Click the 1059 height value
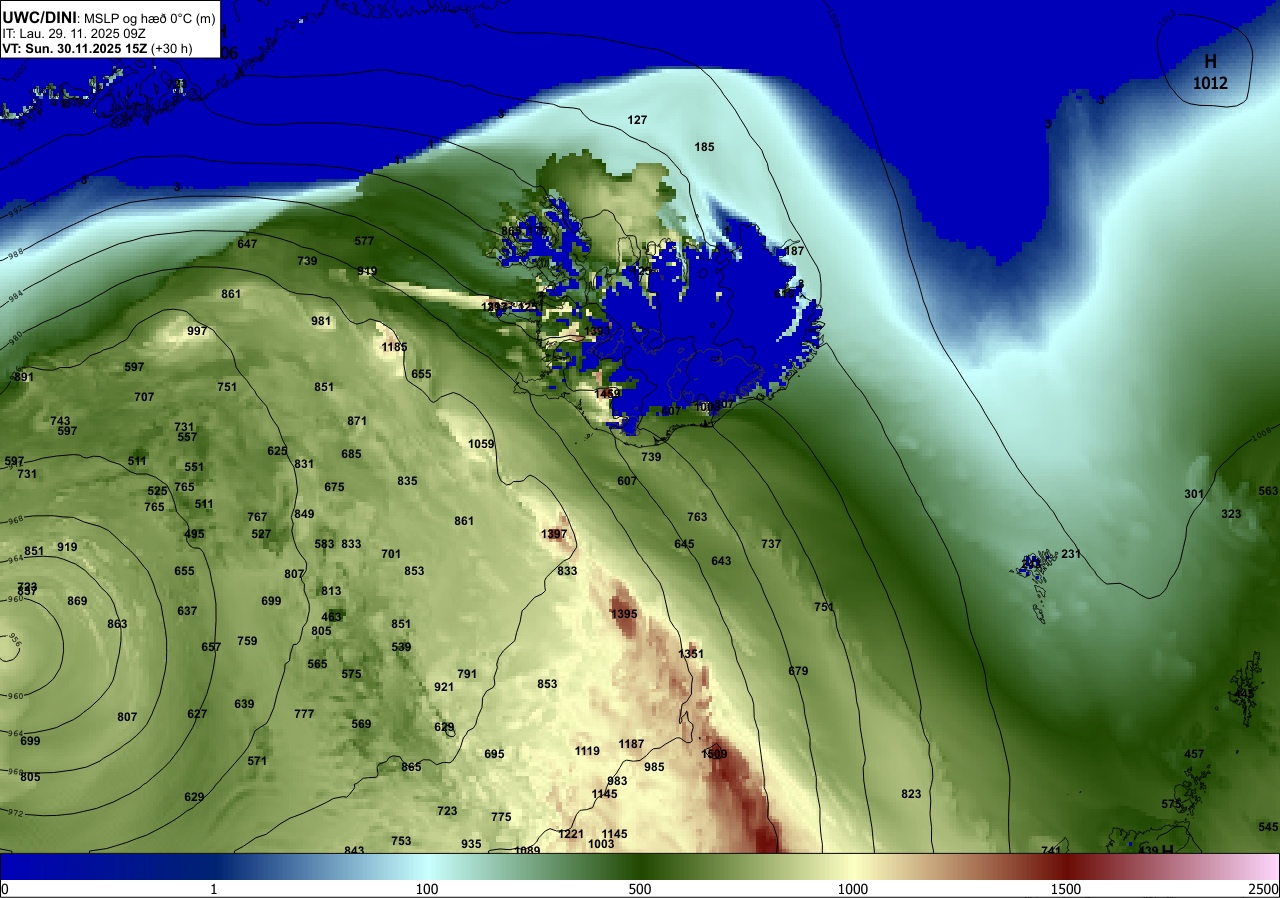This screenshot has height=898, width=1280. [x=481, y=444]
